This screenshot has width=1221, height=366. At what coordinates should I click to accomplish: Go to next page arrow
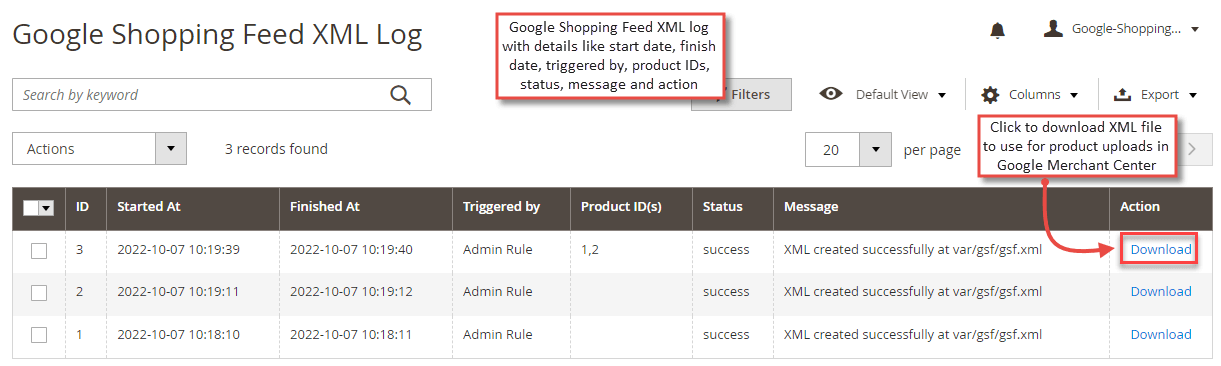point(1192,149)
